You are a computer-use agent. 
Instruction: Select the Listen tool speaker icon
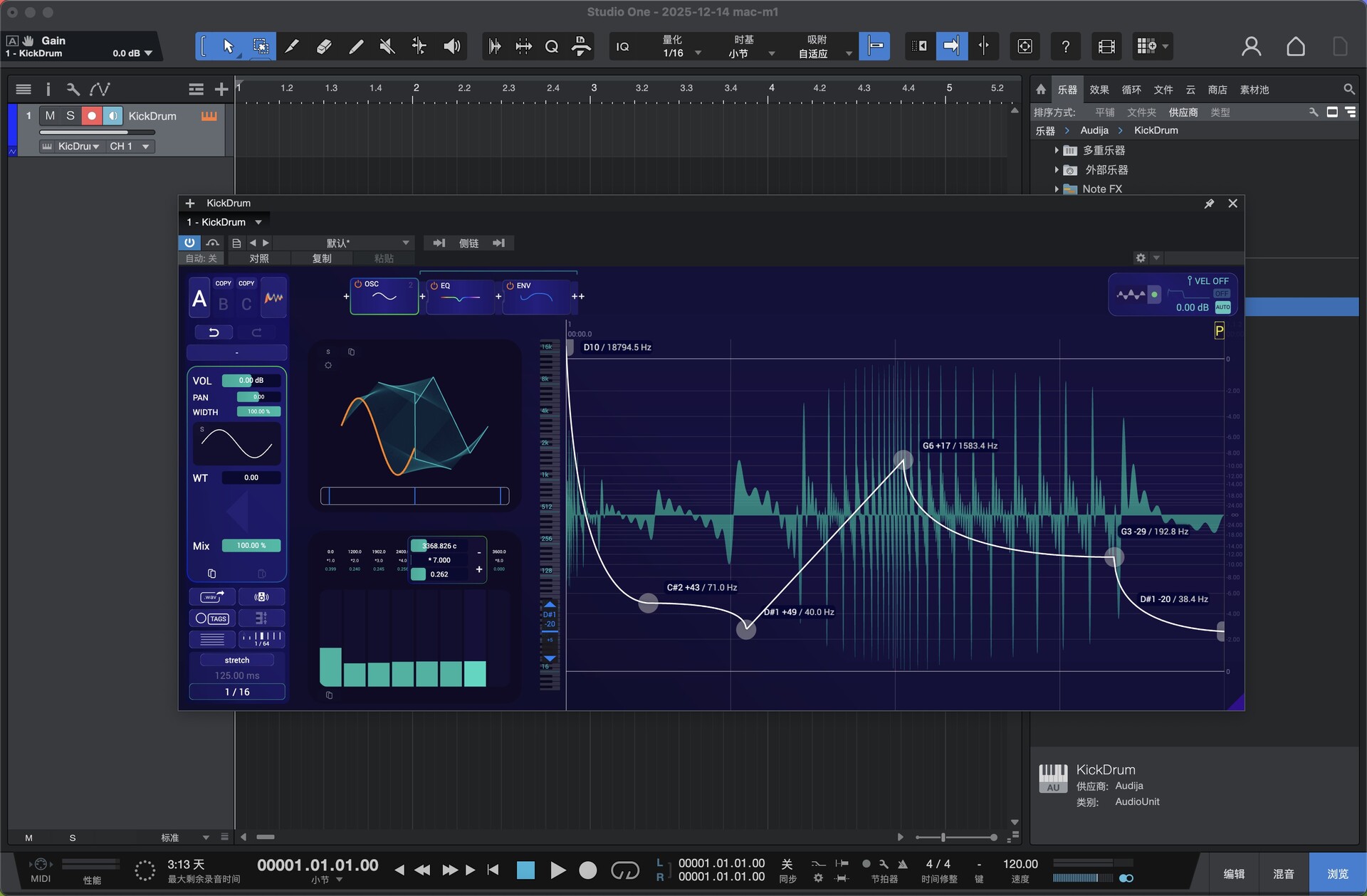[x=452, y=47]
